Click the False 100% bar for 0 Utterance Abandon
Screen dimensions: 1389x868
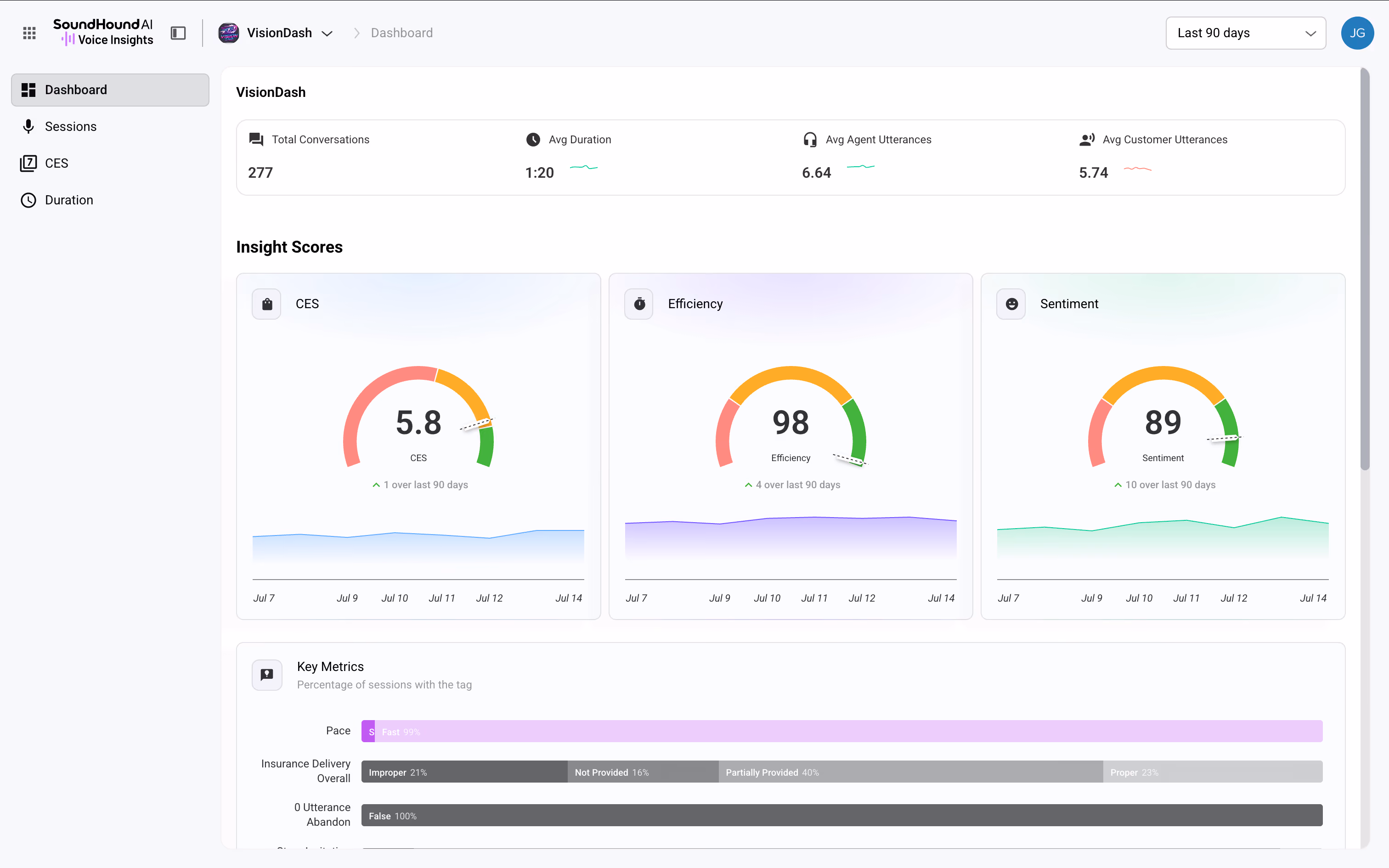pos(842,816)
